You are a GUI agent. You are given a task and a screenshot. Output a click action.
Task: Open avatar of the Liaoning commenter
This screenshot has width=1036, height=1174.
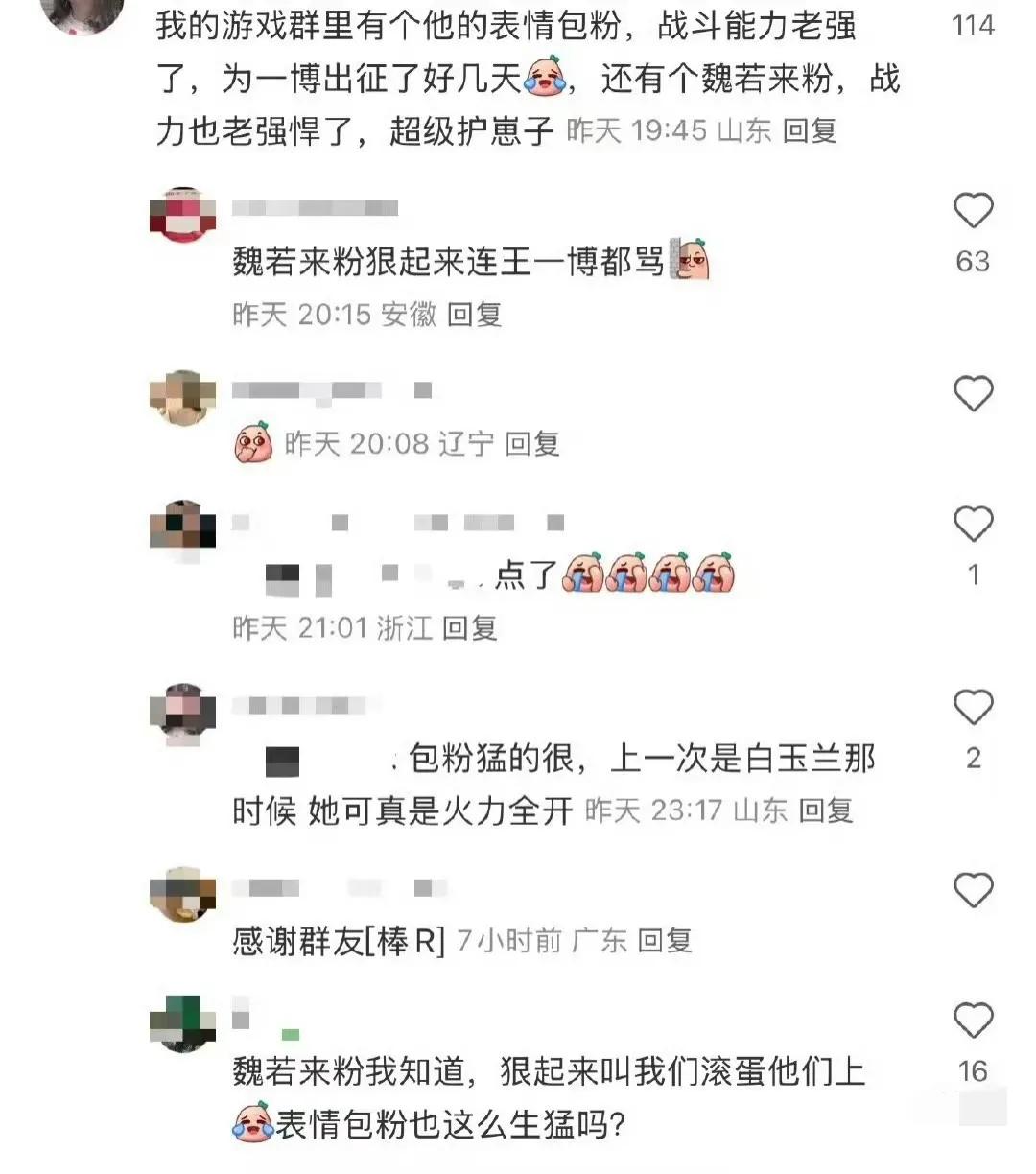183,397
